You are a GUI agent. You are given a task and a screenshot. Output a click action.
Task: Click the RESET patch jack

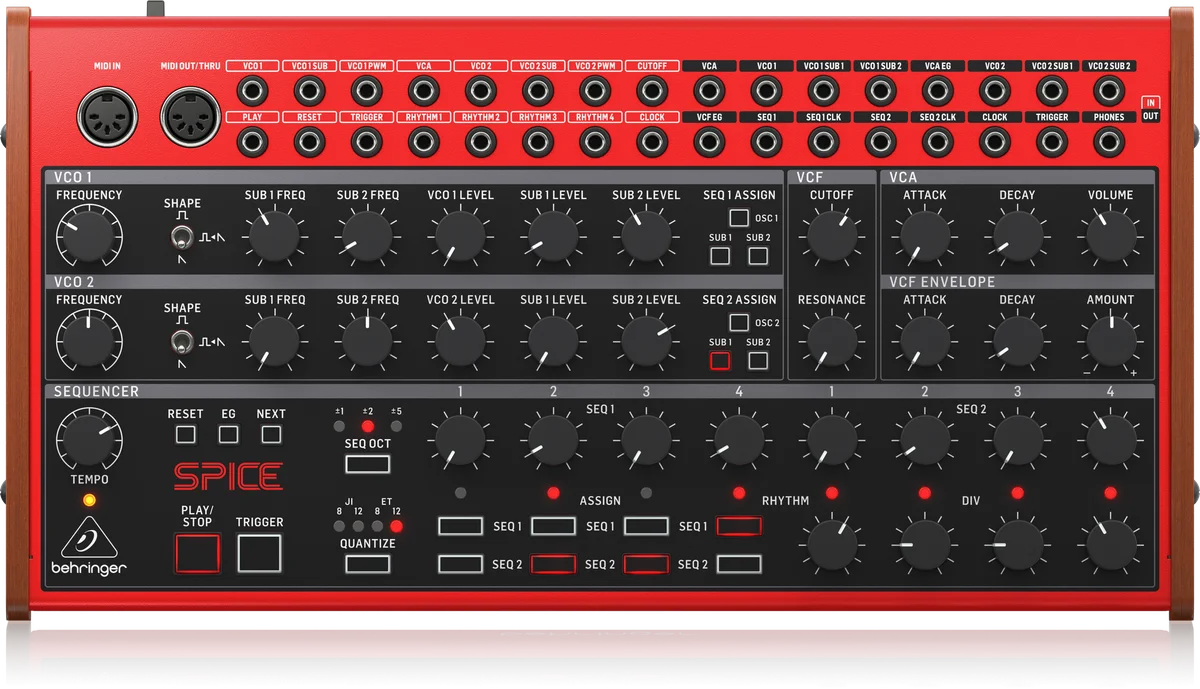pos(309,142)
